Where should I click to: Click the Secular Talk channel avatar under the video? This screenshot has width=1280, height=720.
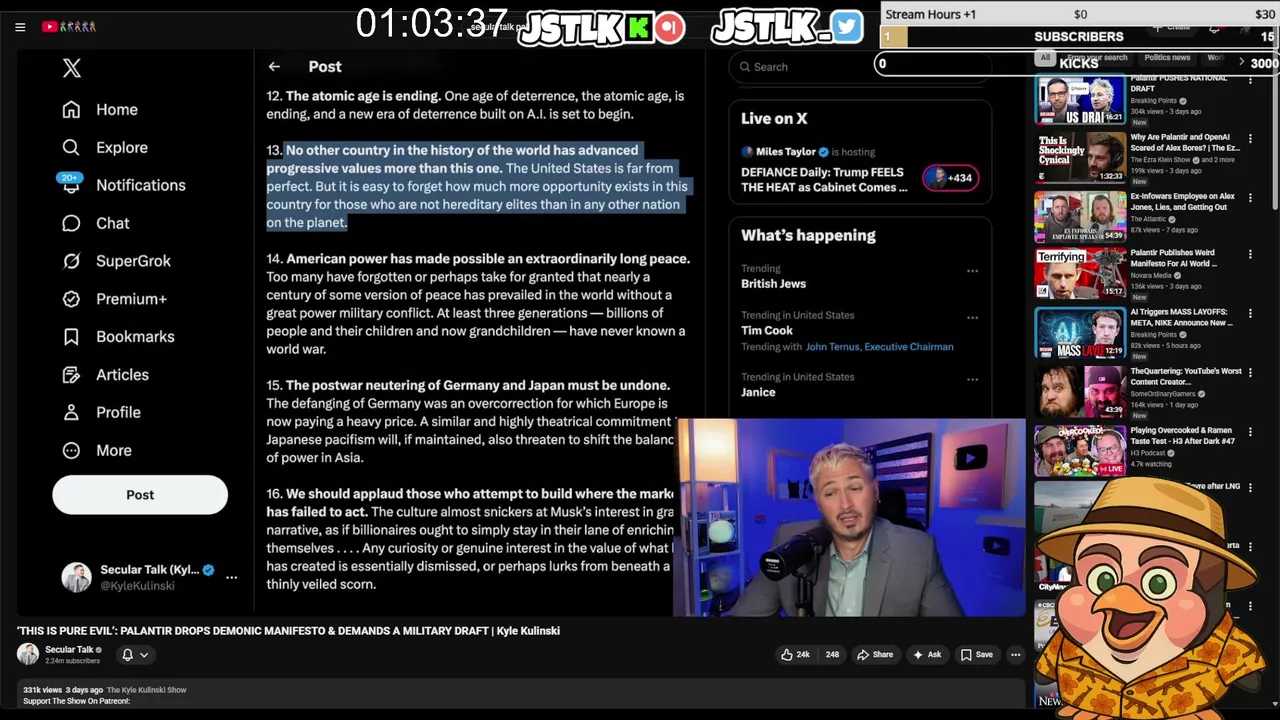tap(28, 654)
